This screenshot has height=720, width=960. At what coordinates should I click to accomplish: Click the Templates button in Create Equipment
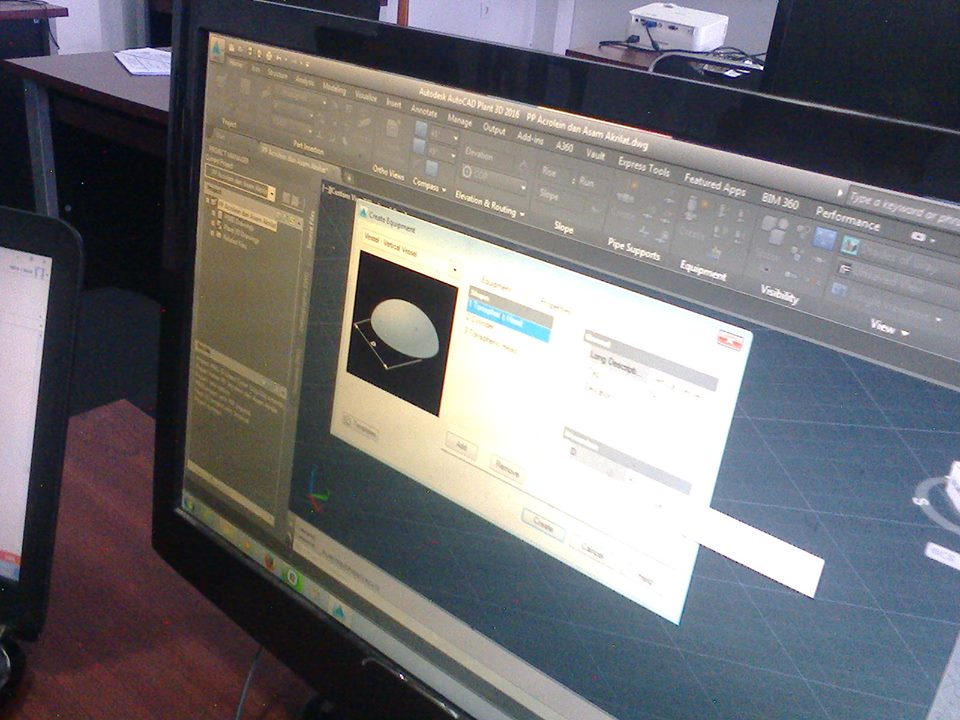[360, 426]
